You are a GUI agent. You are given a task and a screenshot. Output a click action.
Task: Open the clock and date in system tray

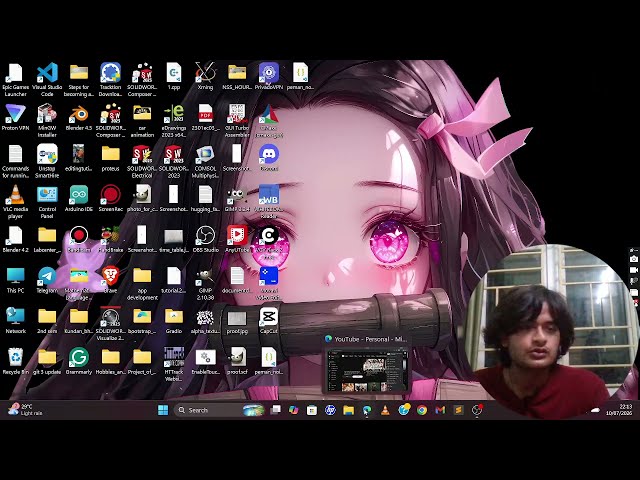point(619,410)
